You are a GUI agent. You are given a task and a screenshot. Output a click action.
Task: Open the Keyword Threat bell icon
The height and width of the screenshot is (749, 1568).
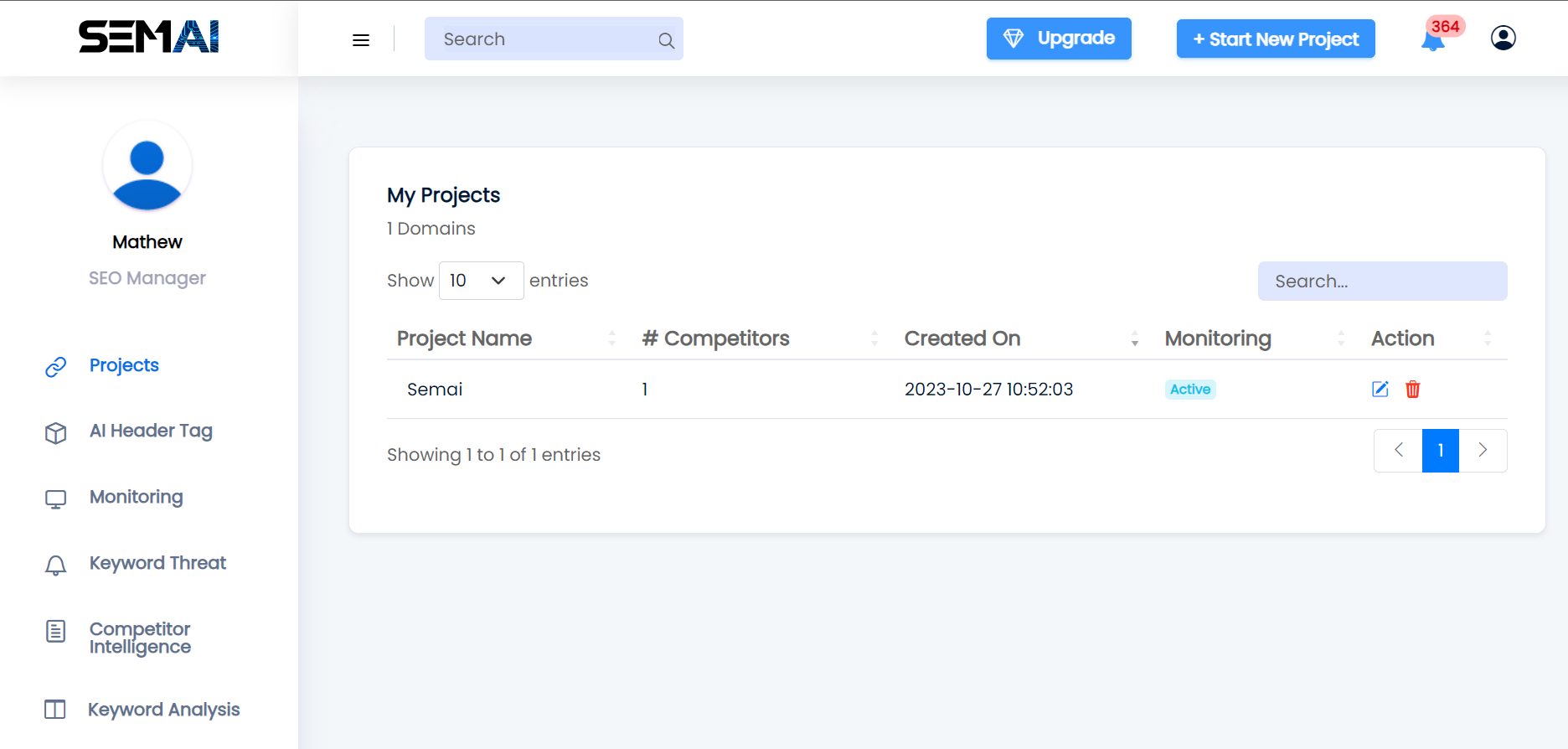click(x=55, y=565)
